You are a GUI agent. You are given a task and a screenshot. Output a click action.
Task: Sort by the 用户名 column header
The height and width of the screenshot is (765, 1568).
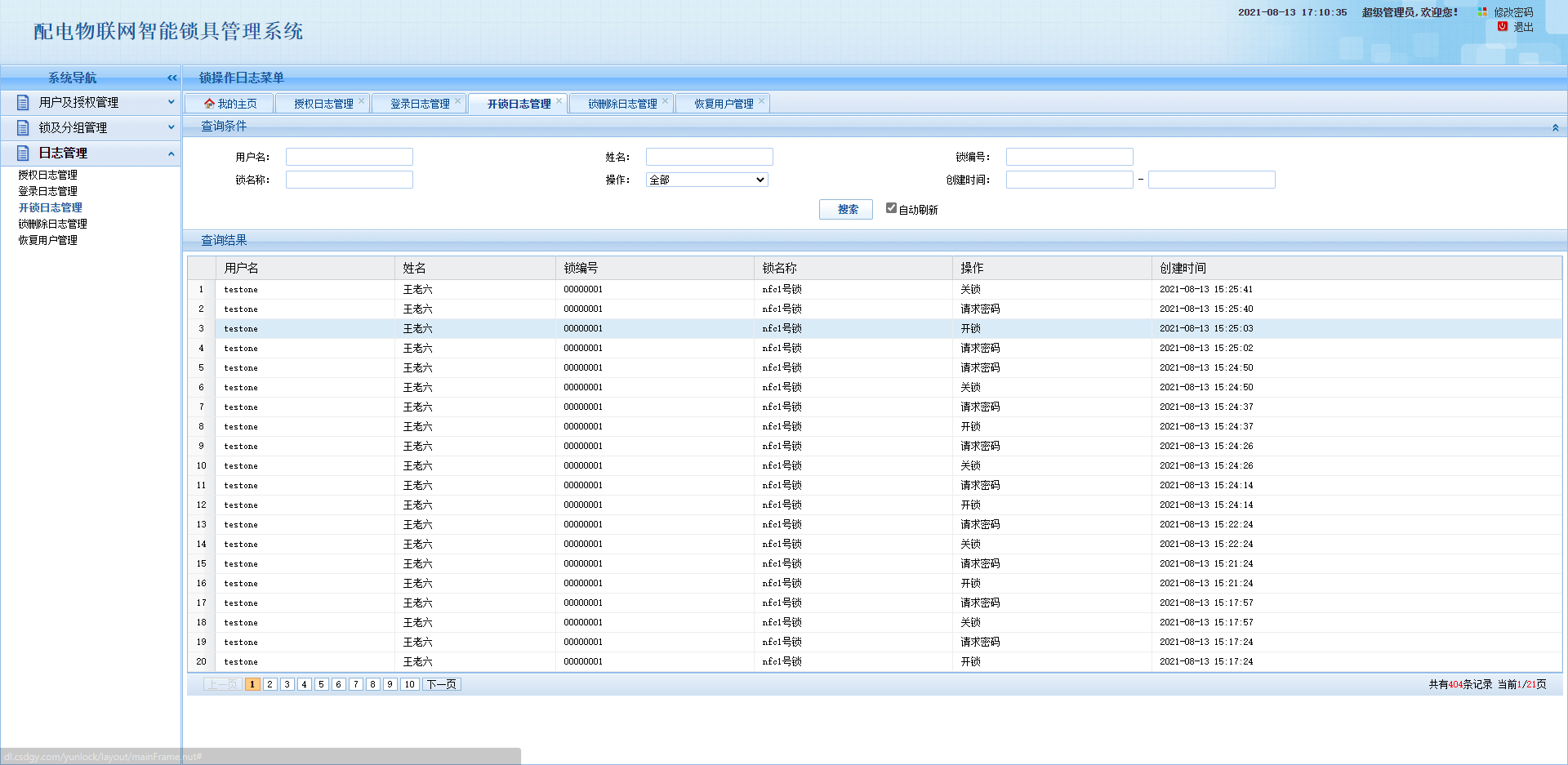coord(305,268)
